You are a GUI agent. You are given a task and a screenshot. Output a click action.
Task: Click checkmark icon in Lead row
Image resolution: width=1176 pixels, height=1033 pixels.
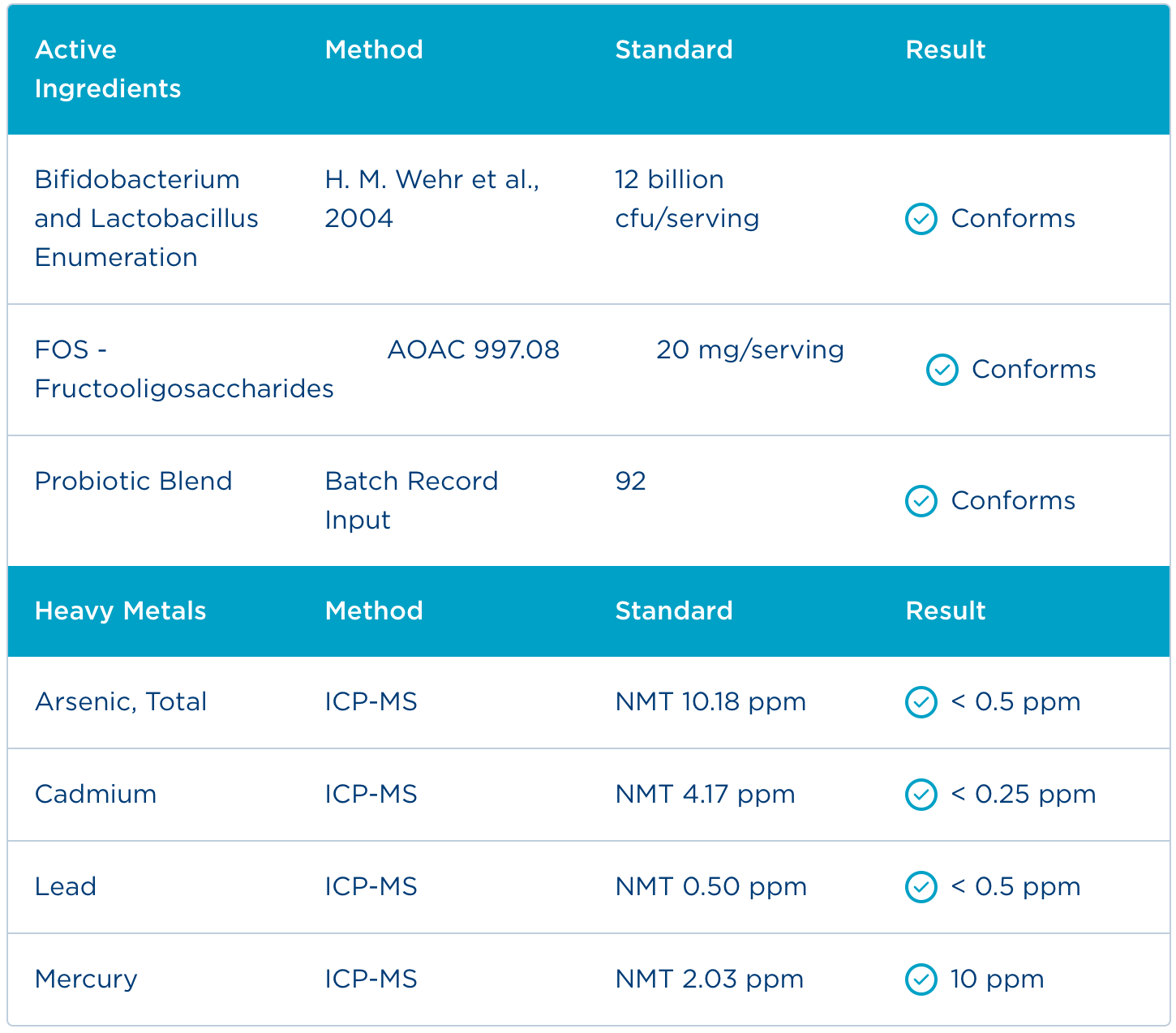point(921,887)
